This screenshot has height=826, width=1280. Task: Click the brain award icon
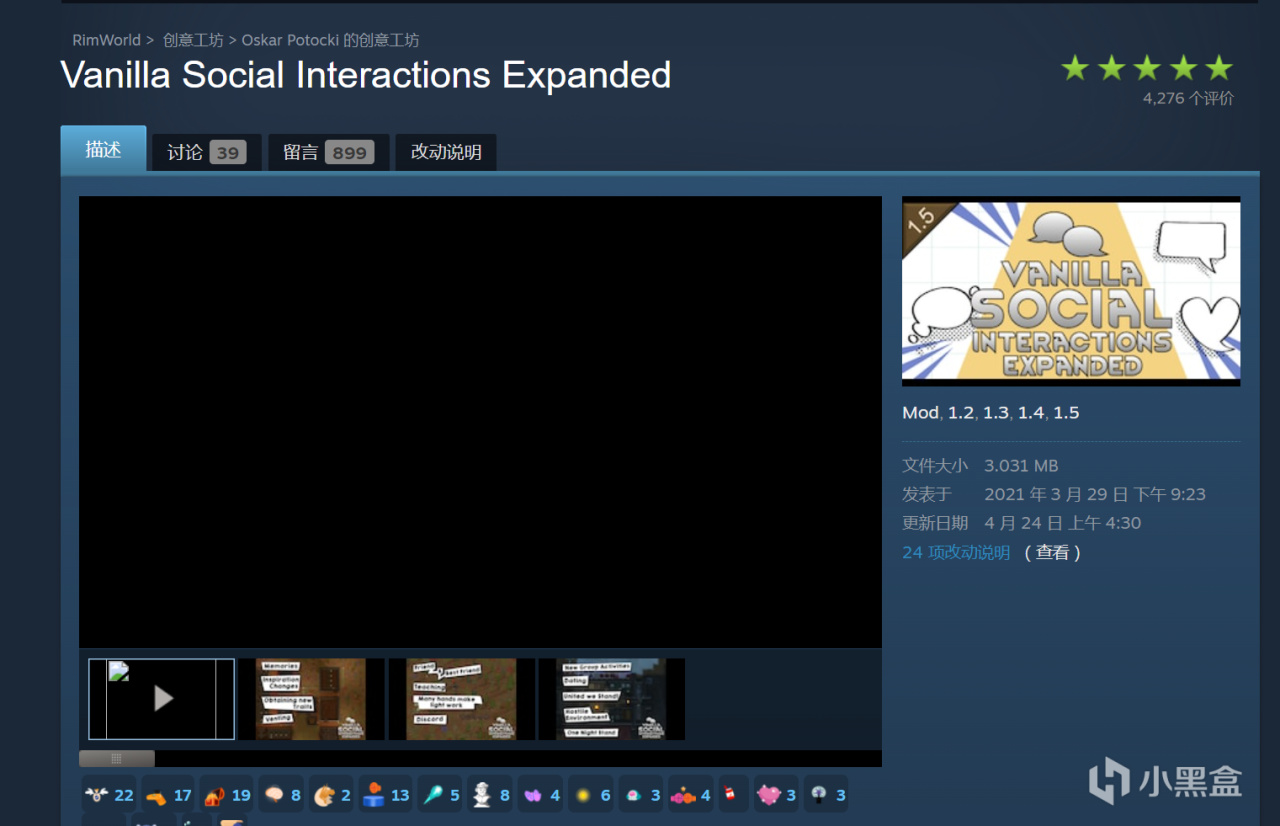coord(281,795)
